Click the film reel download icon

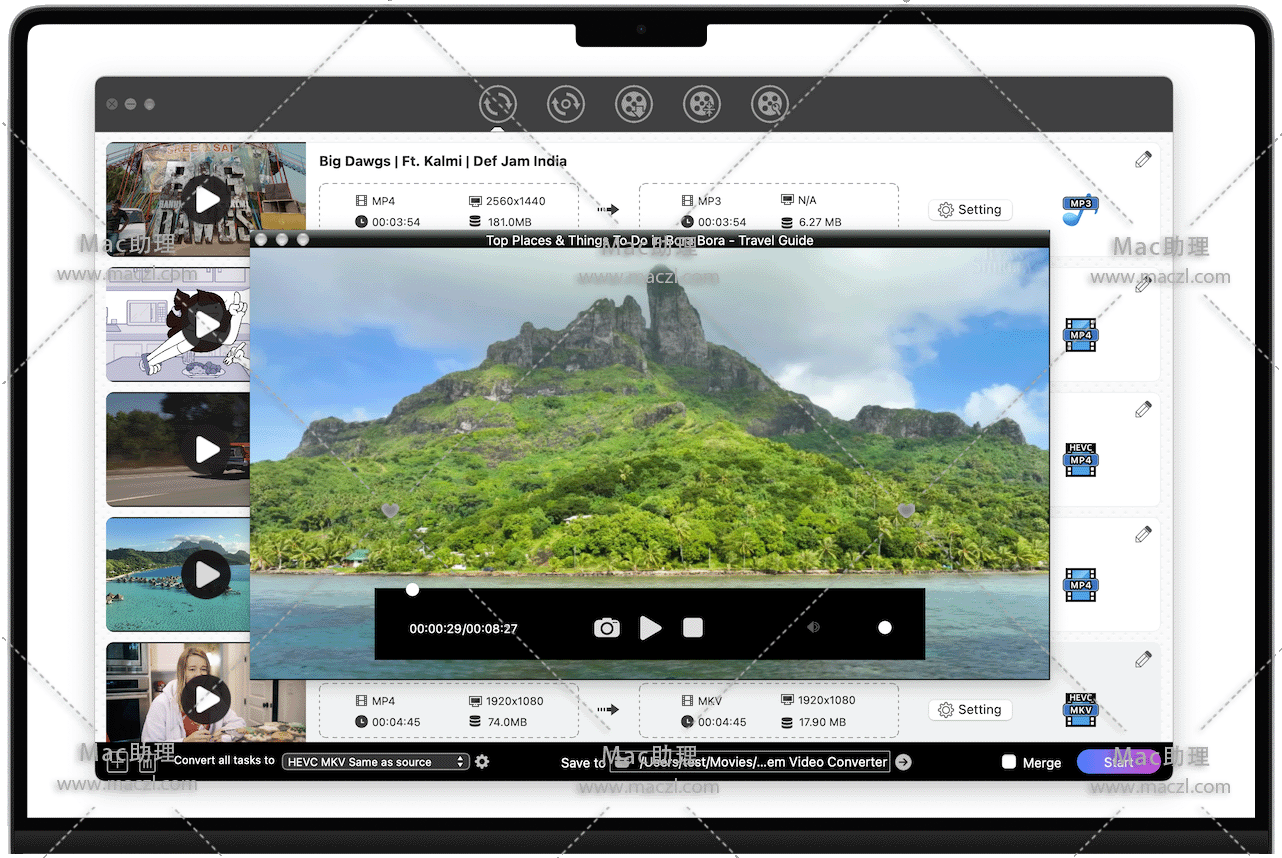point(633,103)
